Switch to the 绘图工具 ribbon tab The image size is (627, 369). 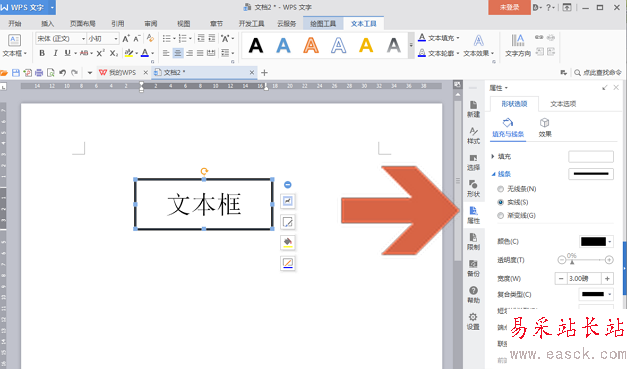click(323, 24)
